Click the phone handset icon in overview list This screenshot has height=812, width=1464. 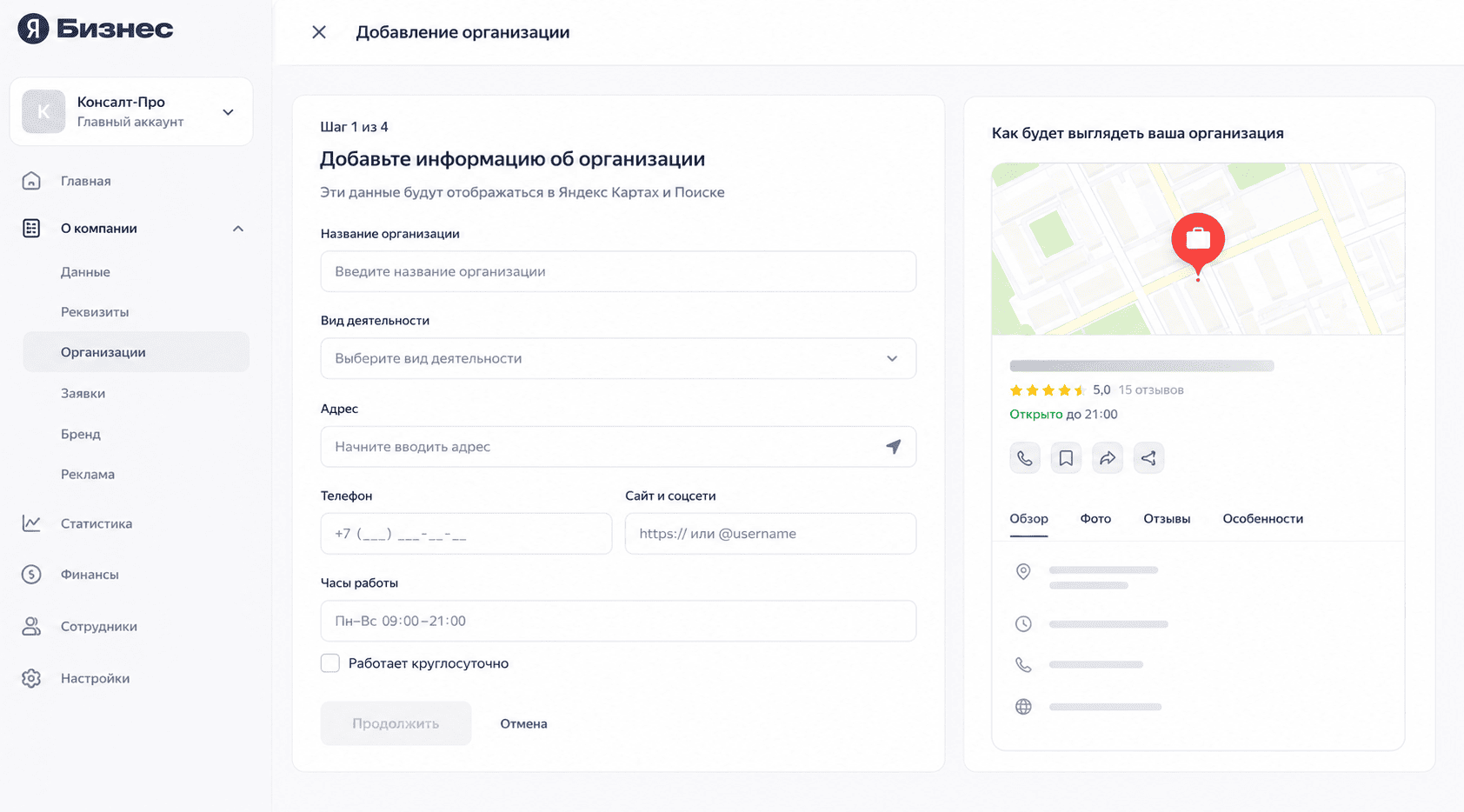pos(1023,665)
